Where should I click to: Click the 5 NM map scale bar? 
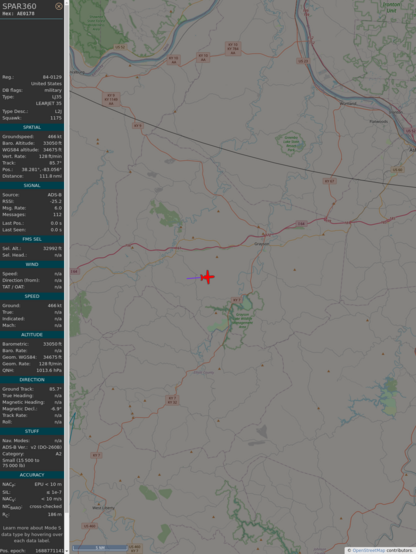click(100, 548)
